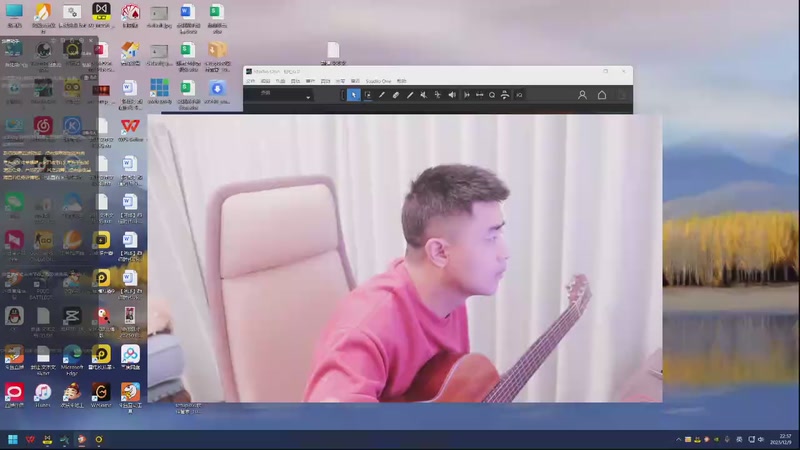800x450 pixels.
Task: Click the webcam video of guitarist
Action: coord(405,258)
